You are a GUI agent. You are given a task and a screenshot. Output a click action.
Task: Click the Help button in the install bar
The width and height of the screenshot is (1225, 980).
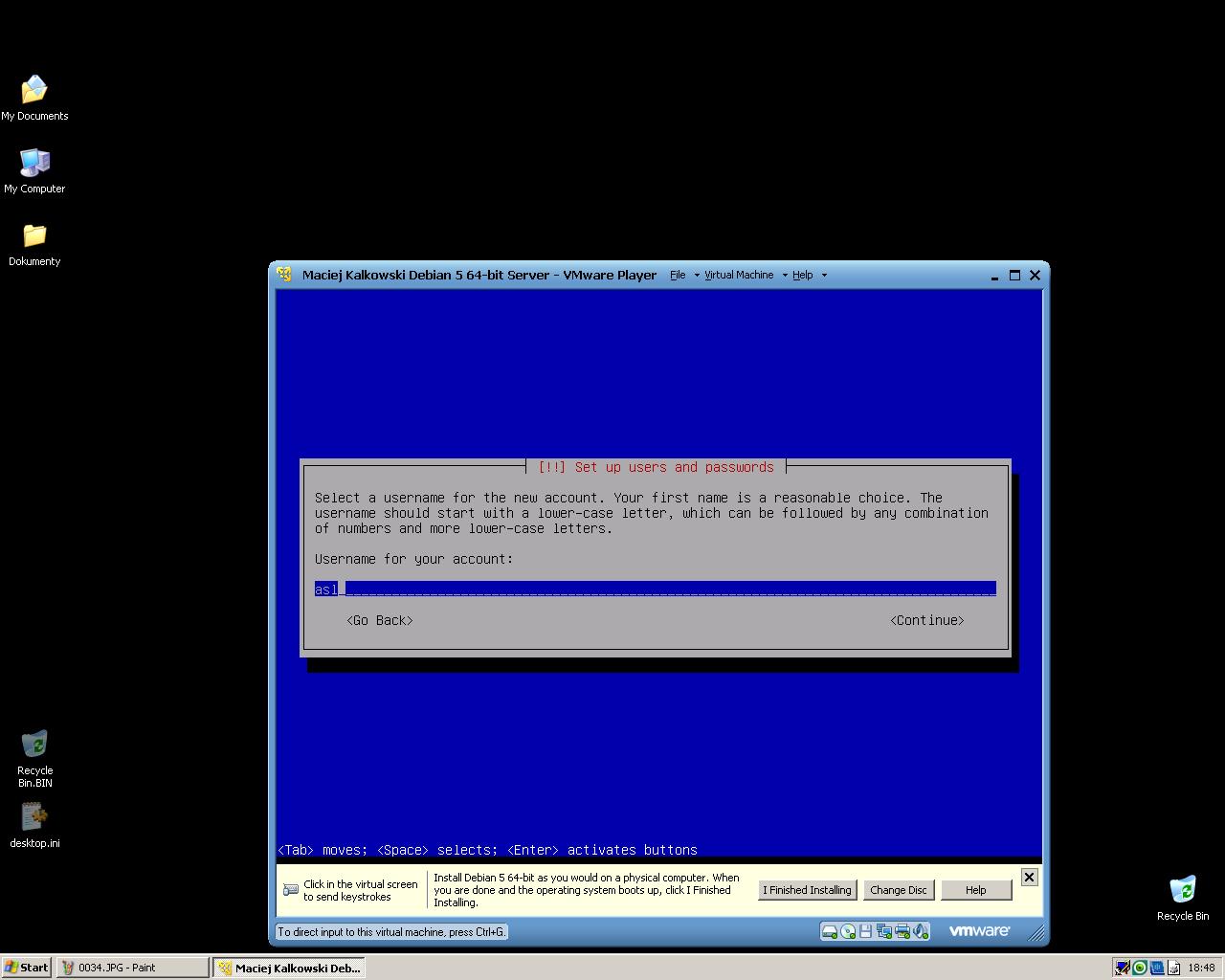pos(975,890)
